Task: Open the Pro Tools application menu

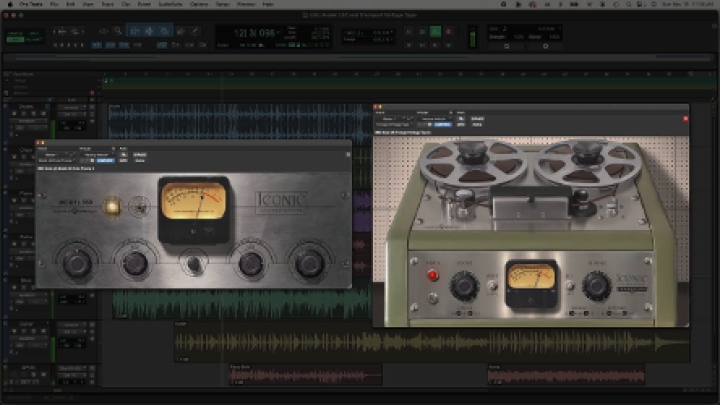Action: (31, 4)
